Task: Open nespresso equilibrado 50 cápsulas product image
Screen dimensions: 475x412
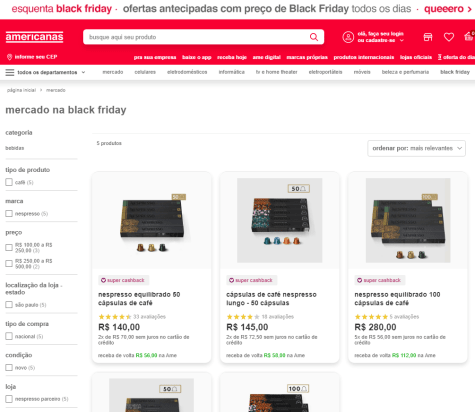Action: coord(152,220)
